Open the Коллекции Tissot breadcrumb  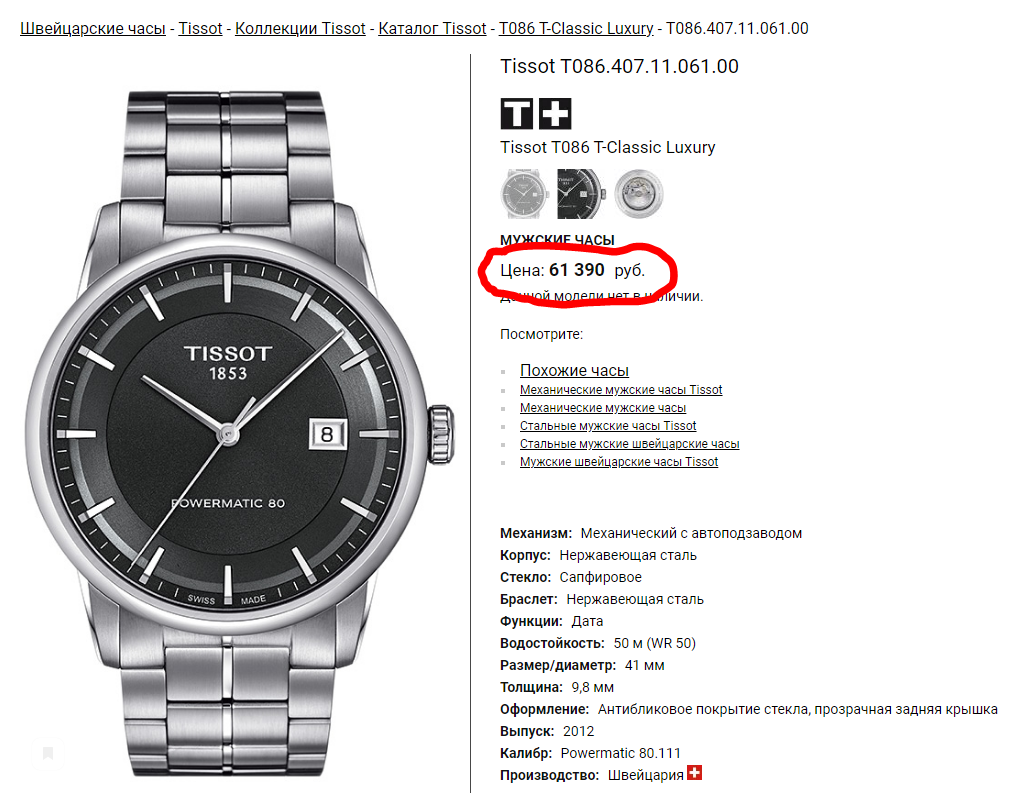tap(300, 29)
